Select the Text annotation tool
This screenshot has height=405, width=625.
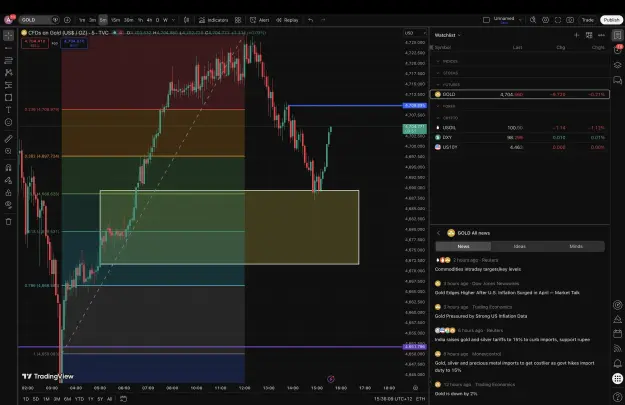coord(8,110)
